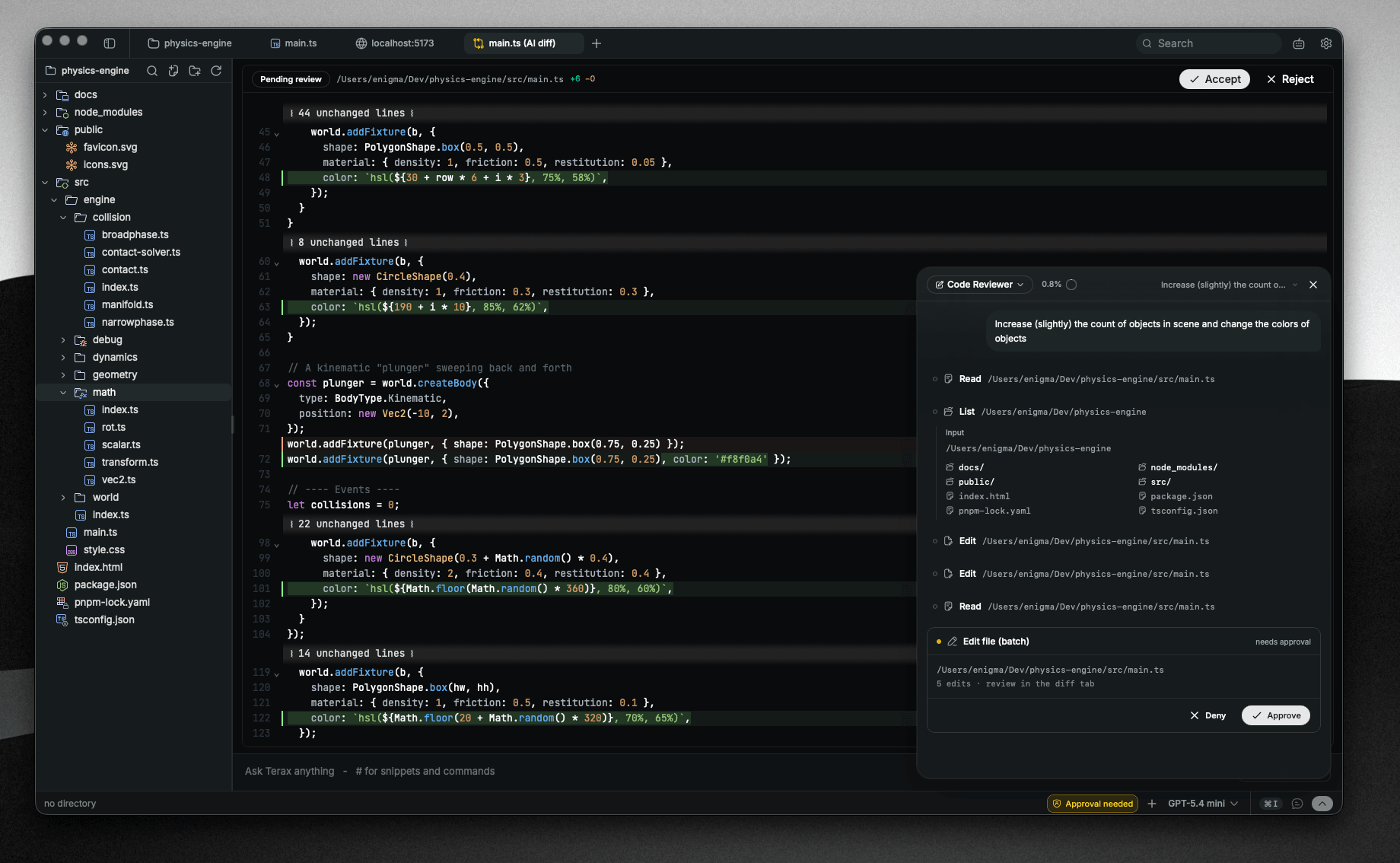Open contact-solver.ts file
The height and width of the screenshot is (863, 1400).
(x=141, y=253)
